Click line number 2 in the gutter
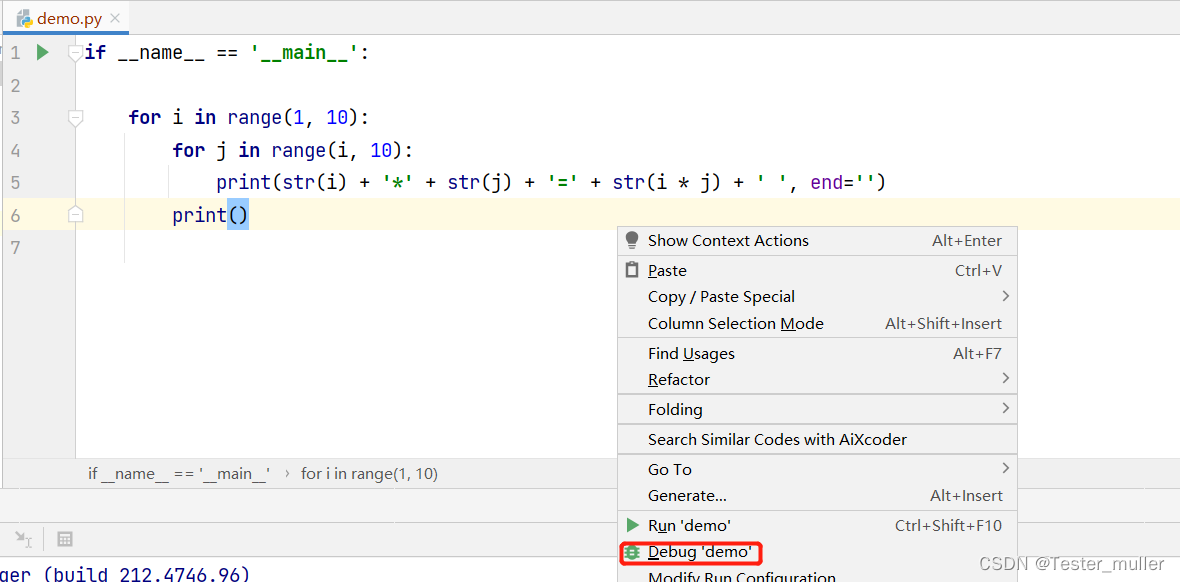 [15, 86]
